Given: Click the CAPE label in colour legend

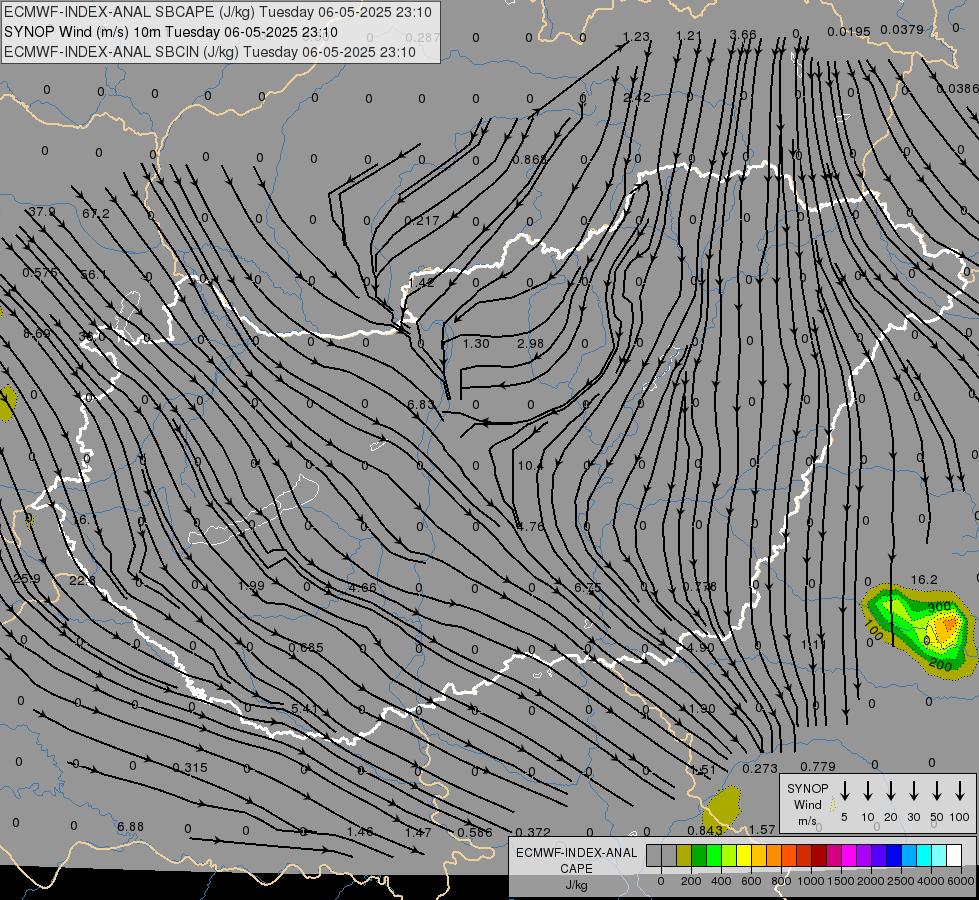Looking at the screenshot, I should [576, 869].
